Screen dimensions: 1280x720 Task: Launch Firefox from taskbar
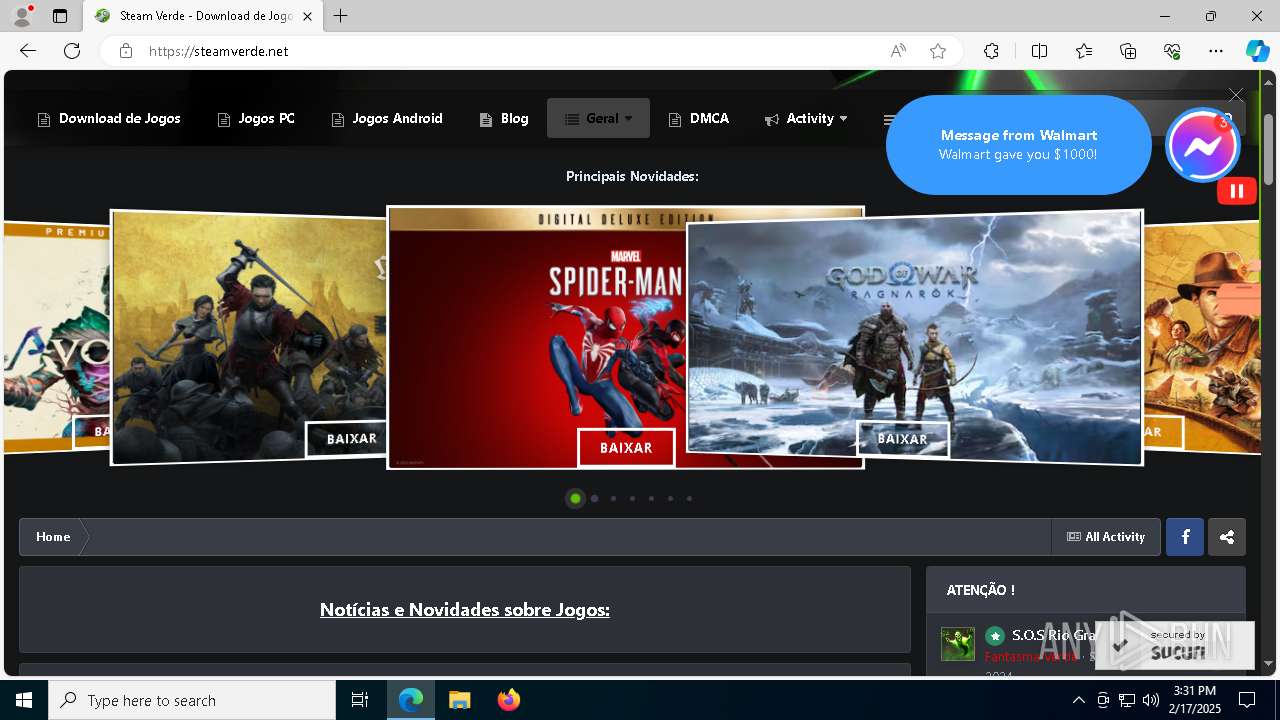coord(508,700)
